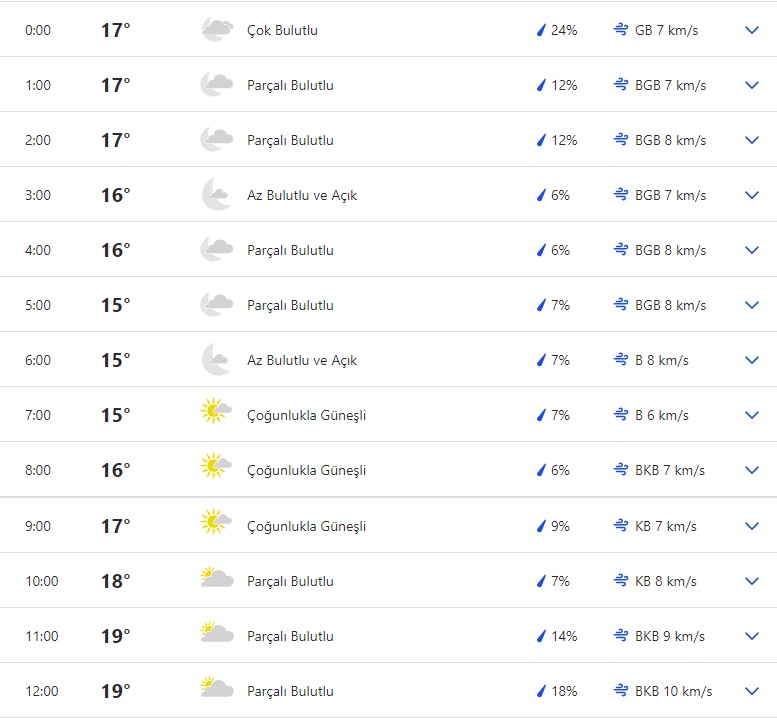Click the raindrop icon next to 18%
777x719 pixels.
point(541,691)
